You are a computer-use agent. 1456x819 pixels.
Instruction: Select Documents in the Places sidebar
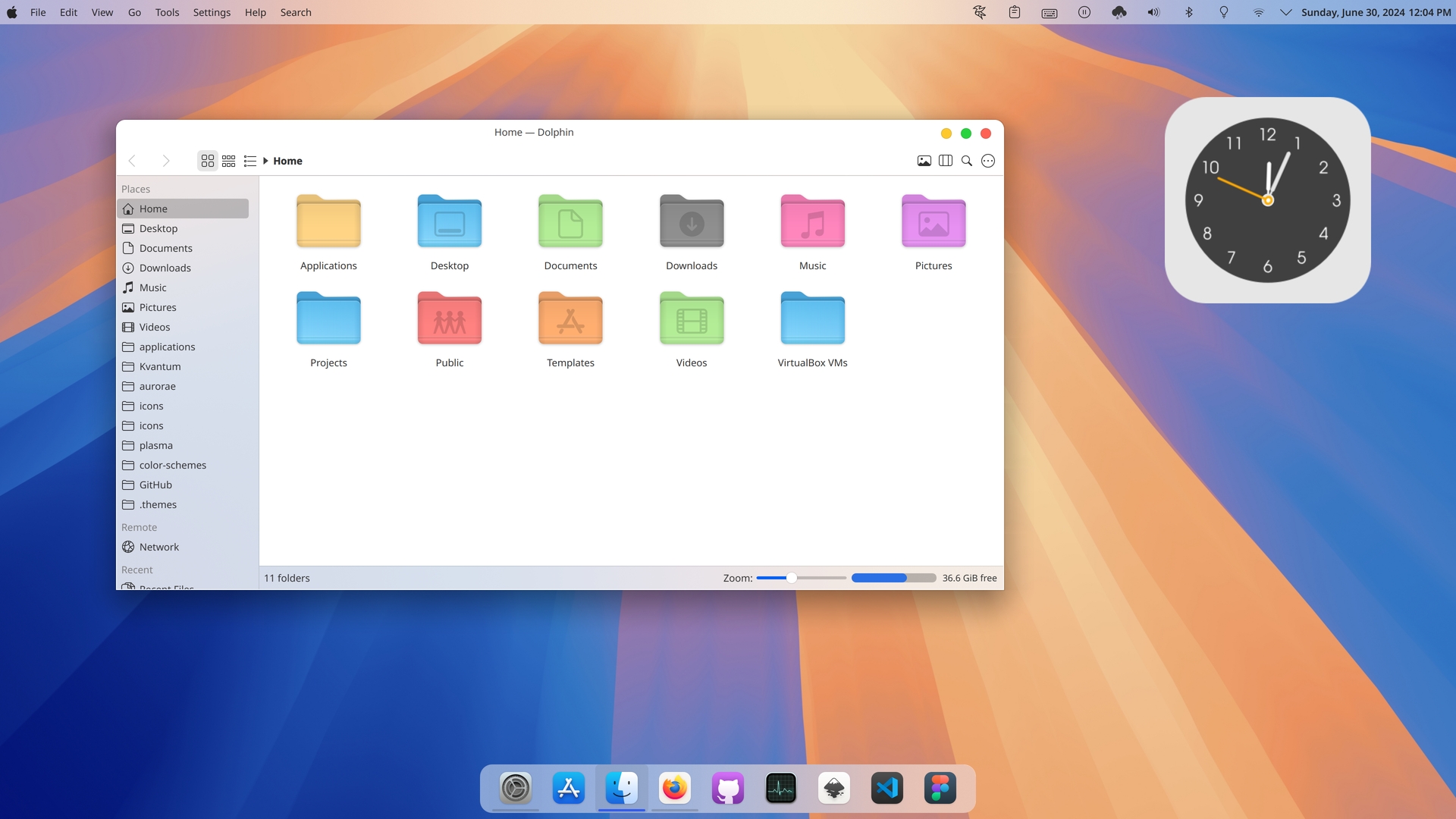[x=183, y=248]
